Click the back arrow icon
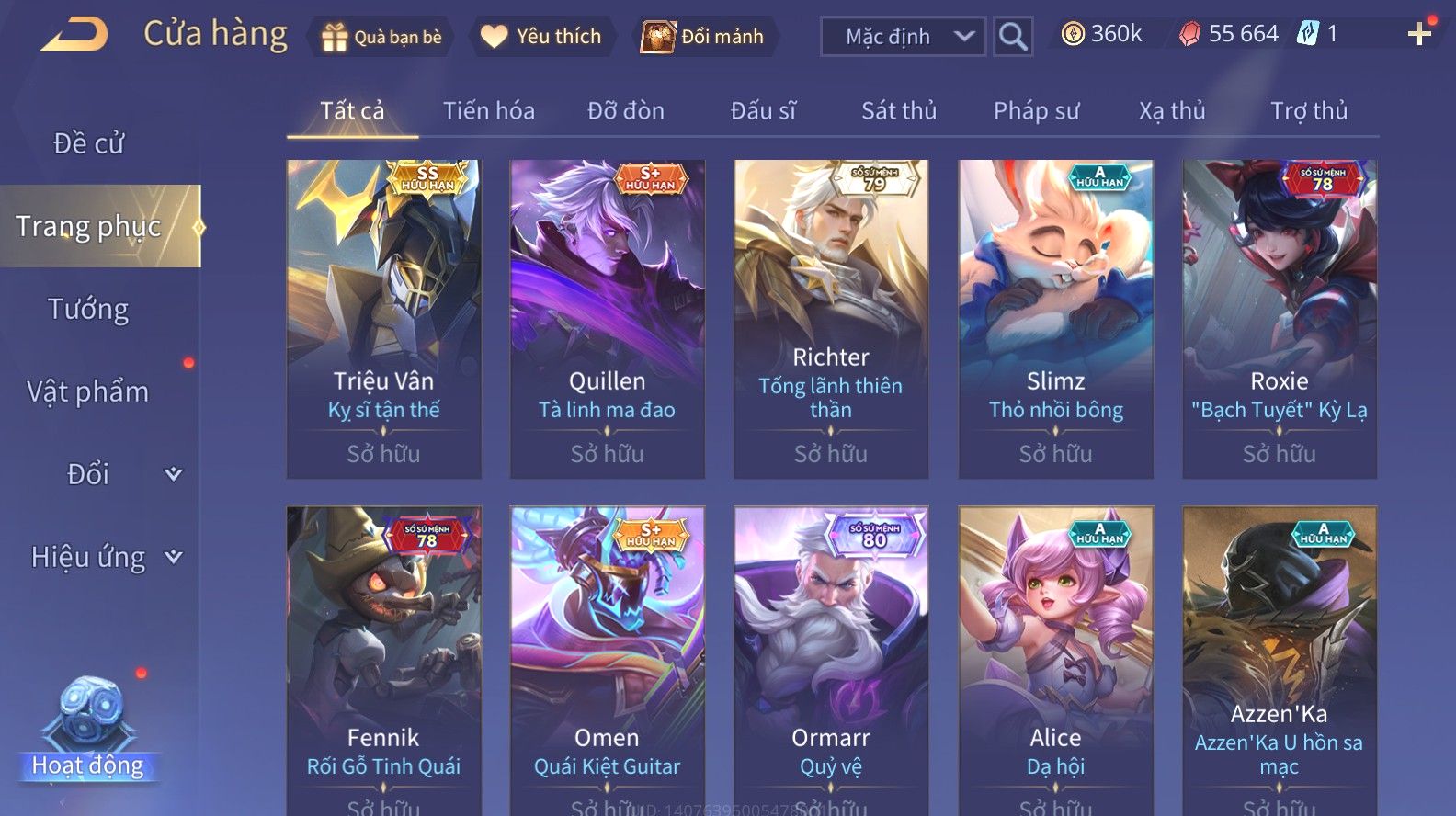The height and width of the screenshot is (816, 1456). pos(75,36)
